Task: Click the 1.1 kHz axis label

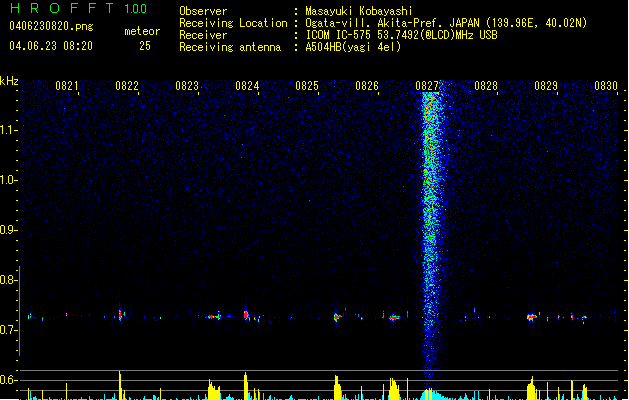Action: pos(8,130)
